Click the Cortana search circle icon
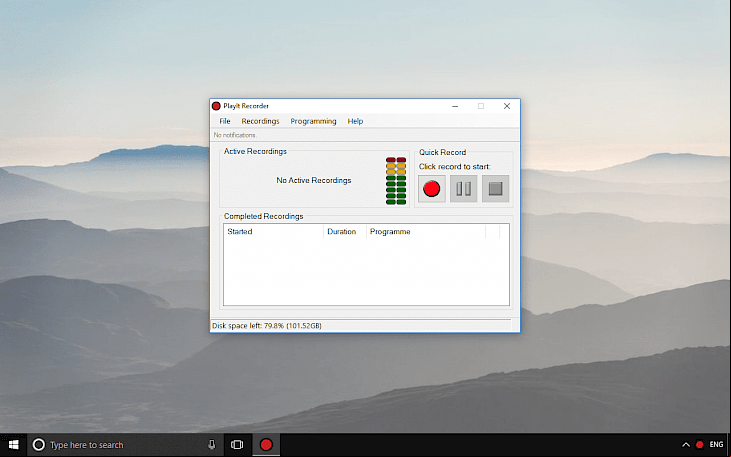731x457 pixels. tap(39, 445)
